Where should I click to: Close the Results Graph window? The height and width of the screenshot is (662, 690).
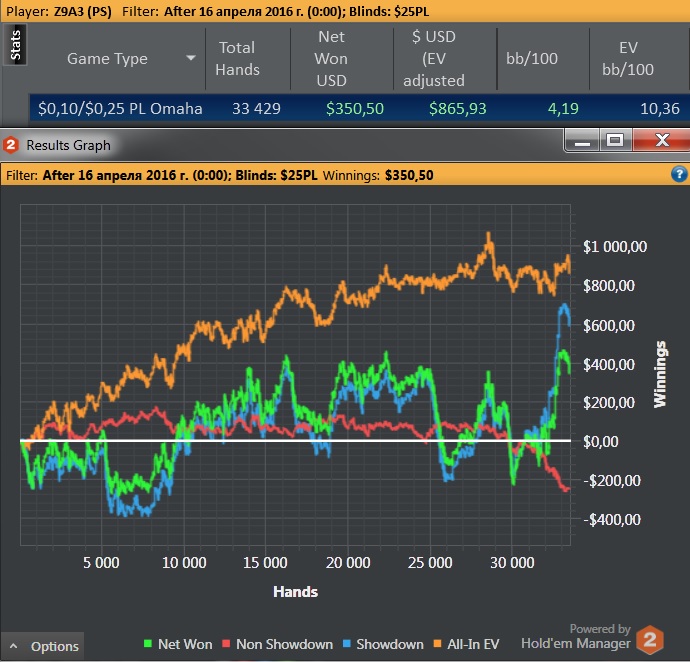click(x=661, y=140)
